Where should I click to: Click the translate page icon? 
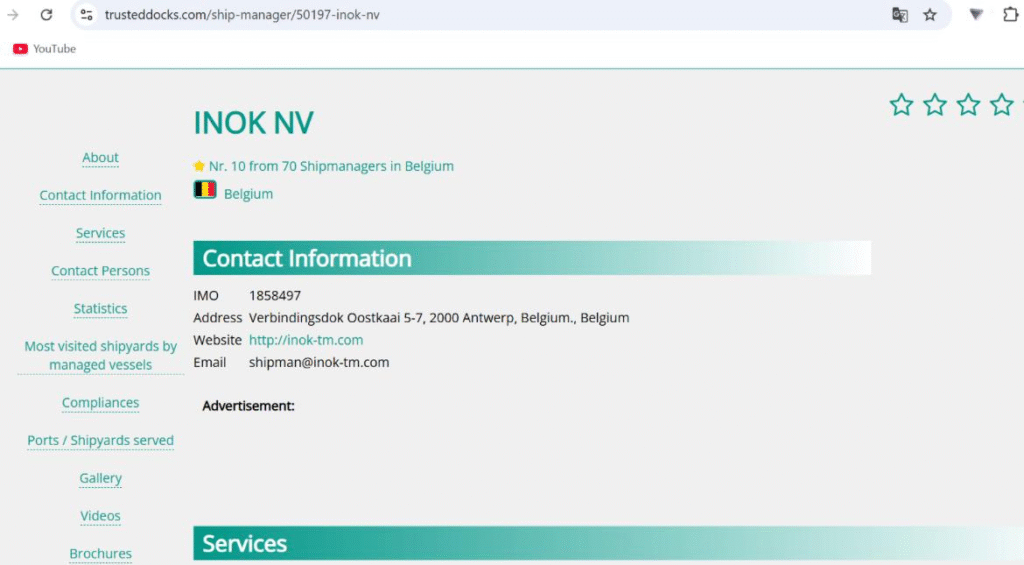tap(900, 15)
